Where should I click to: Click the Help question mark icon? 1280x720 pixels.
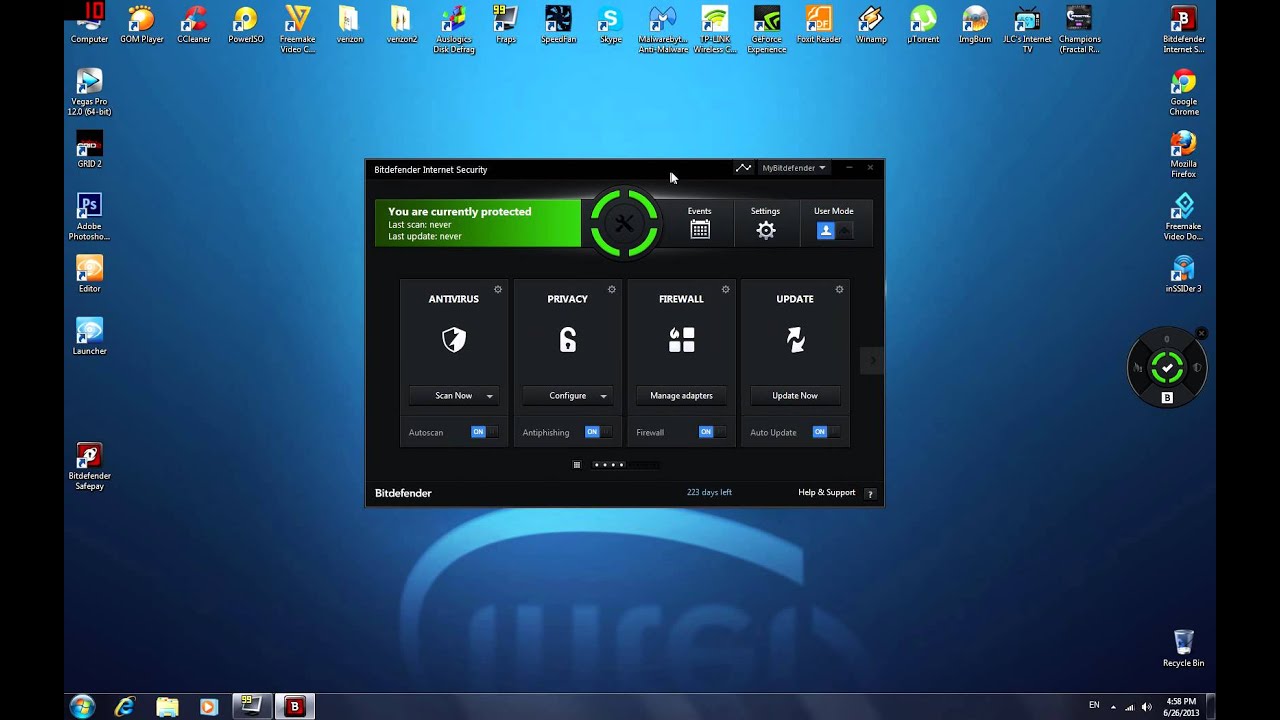tap(870, 493)
